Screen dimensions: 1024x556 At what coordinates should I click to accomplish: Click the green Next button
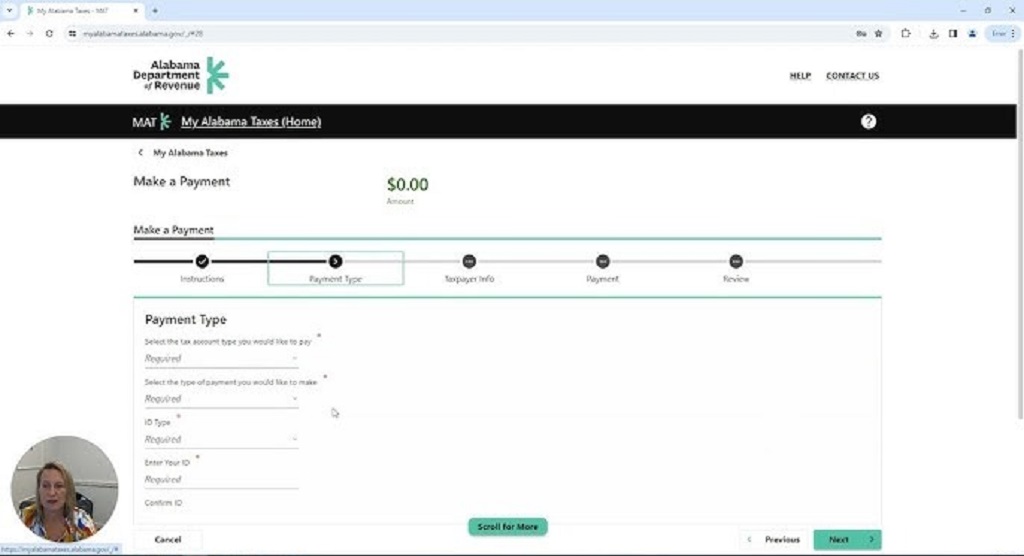(846, 539)
